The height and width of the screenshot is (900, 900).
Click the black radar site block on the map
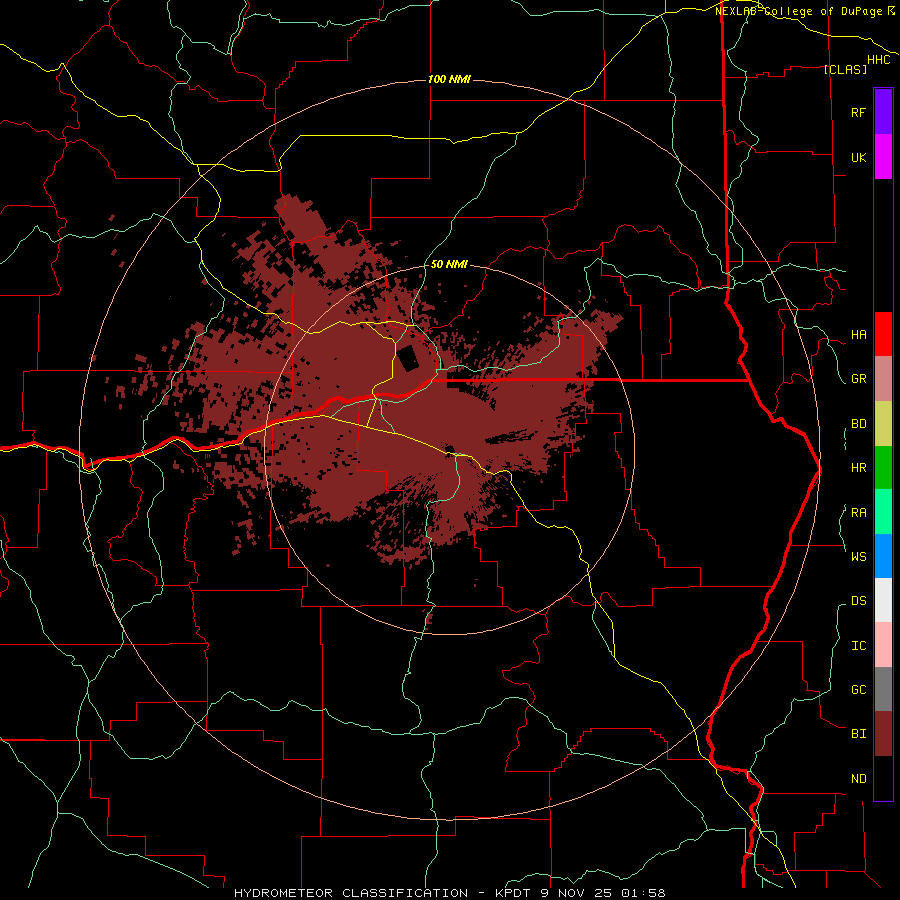(409, 359)
